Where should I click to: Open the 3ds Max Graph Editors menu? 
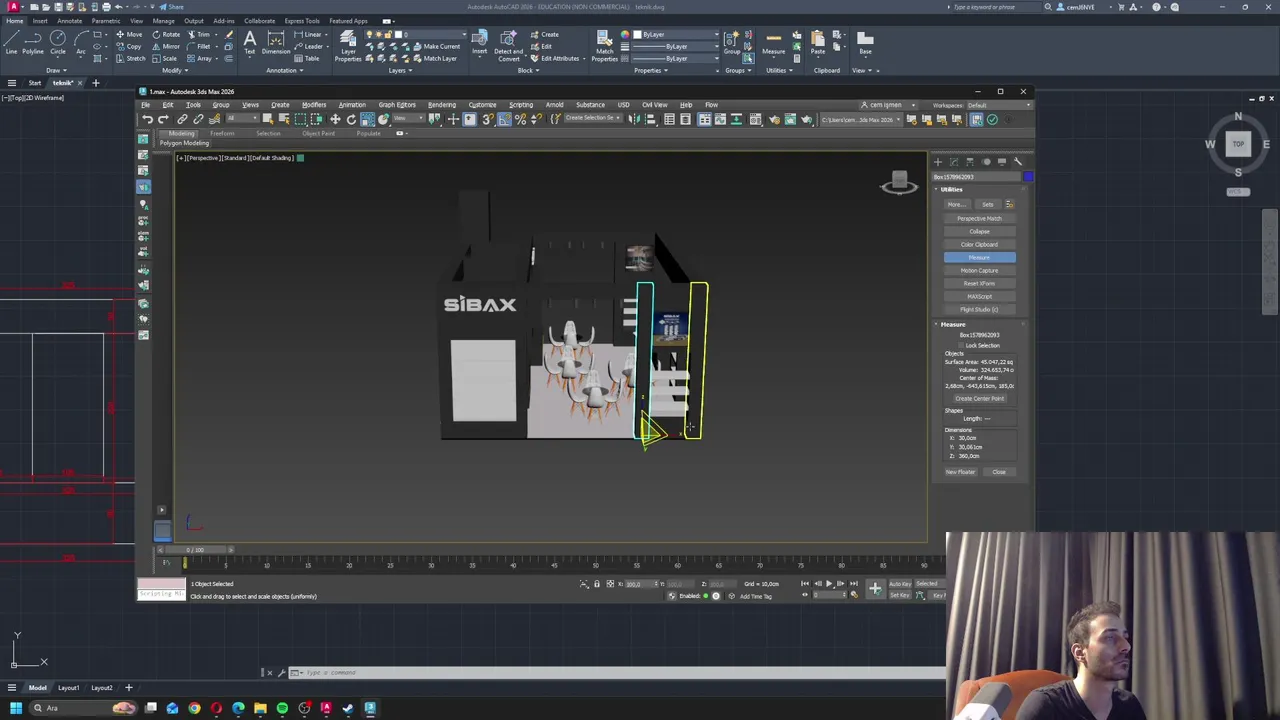tap(397, 105)
